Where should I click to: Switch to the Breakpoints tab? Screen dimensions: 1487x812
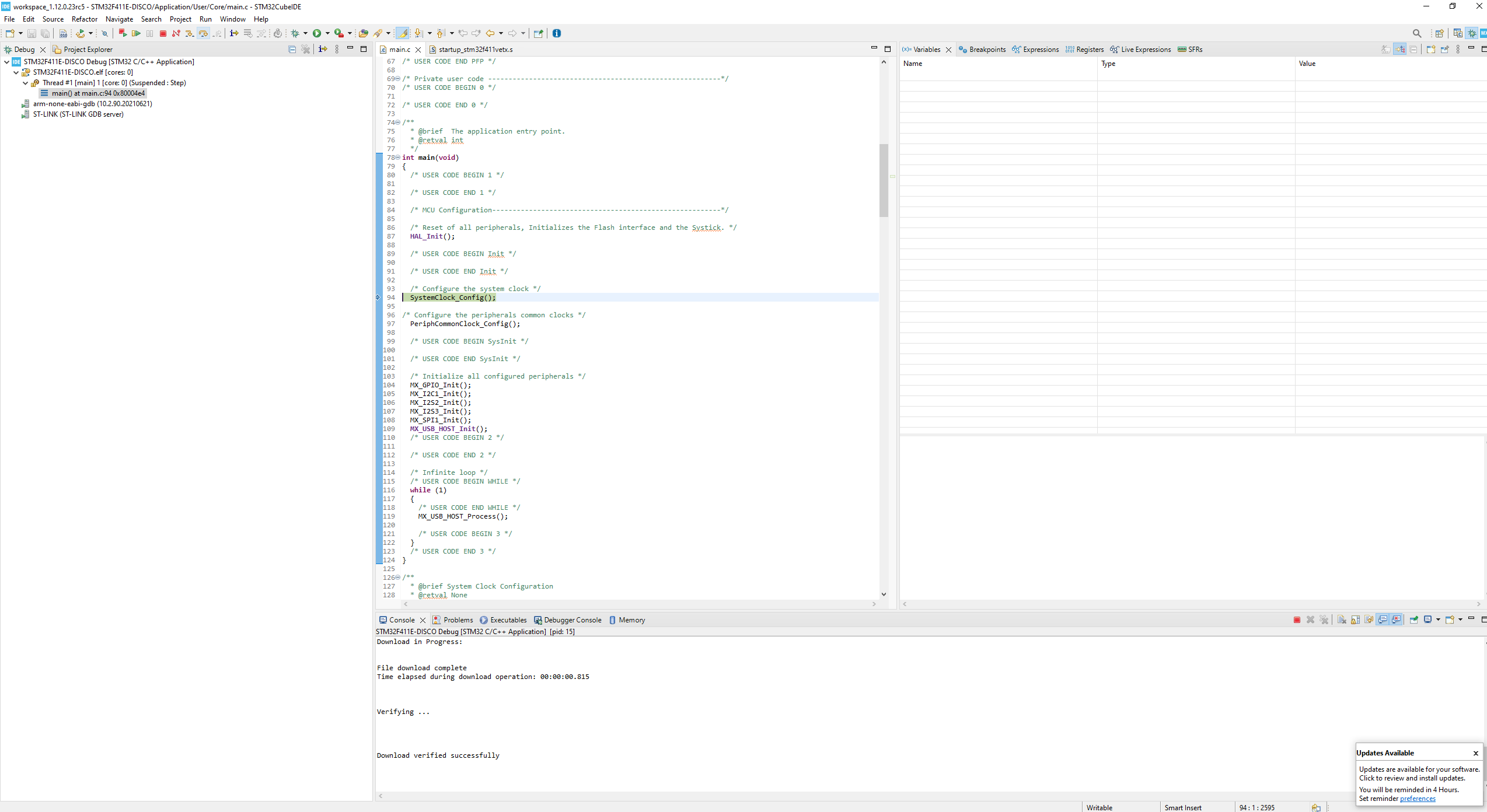pos(986,50)
